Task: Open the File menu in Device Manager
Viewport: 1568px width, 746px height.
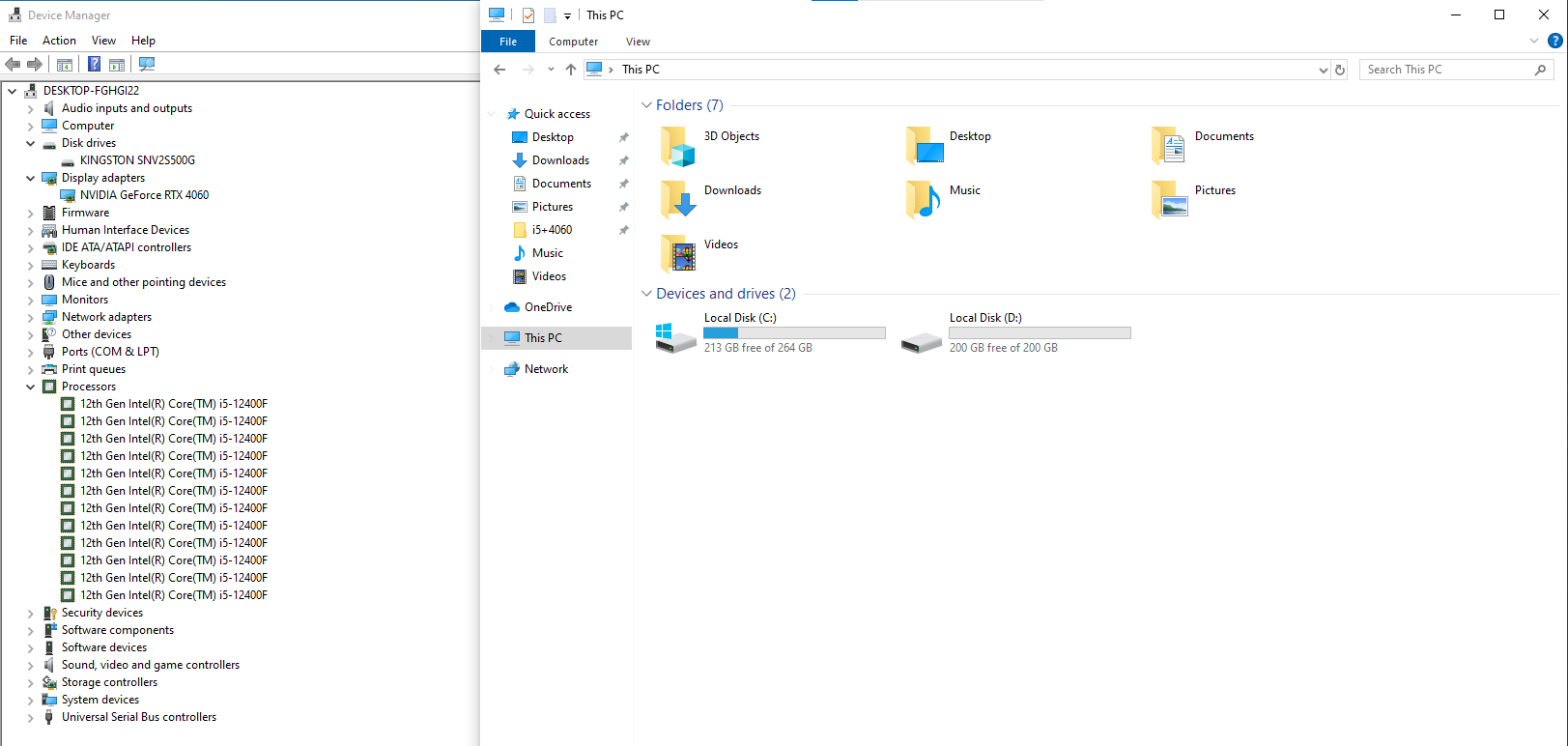Action: pyautogui.click(x=18, y=41)
